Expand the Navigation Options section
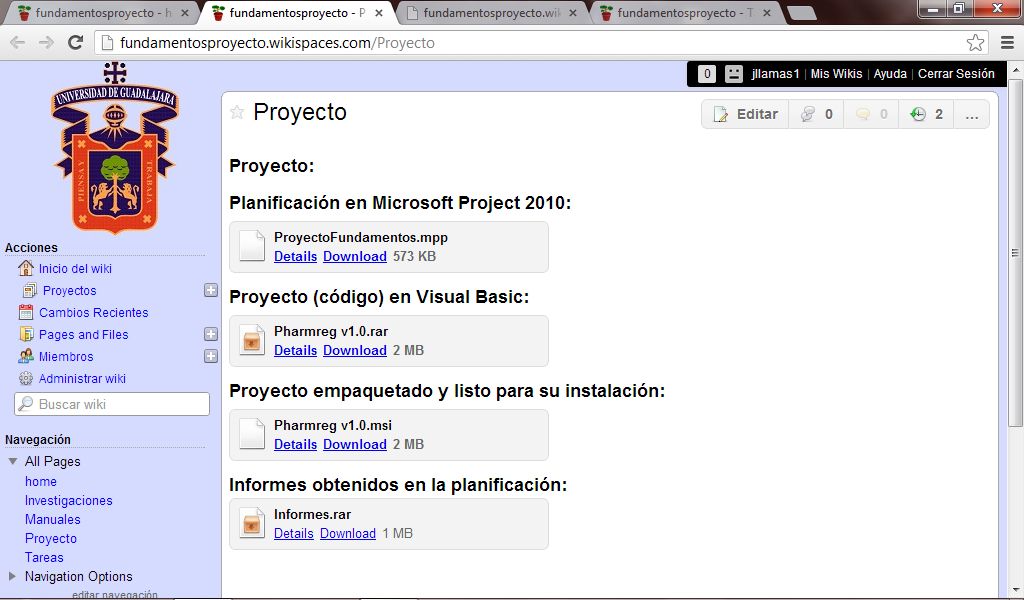The width and height of the screenshot is (1024, 600). coord(70,576)
